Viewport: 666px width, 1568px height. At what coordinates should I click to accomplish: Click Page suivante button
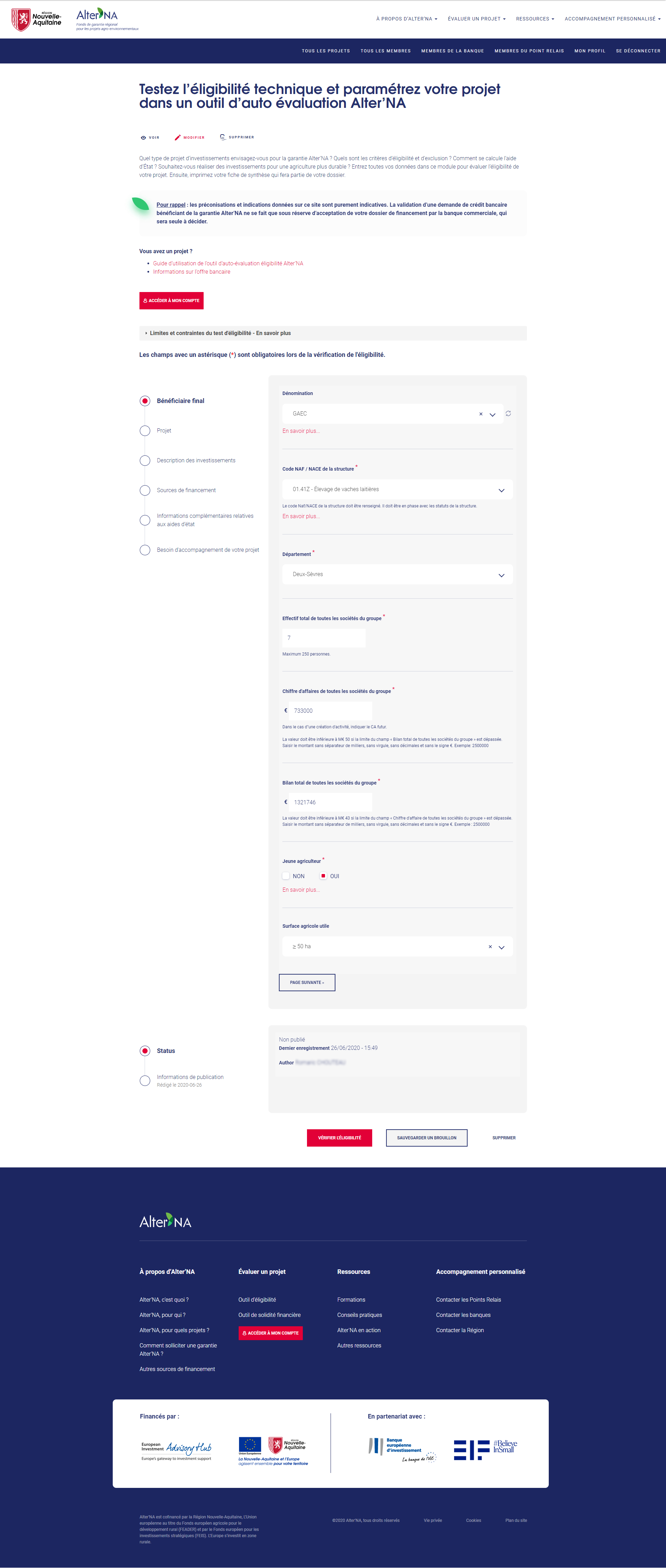(x=307, y=983)
